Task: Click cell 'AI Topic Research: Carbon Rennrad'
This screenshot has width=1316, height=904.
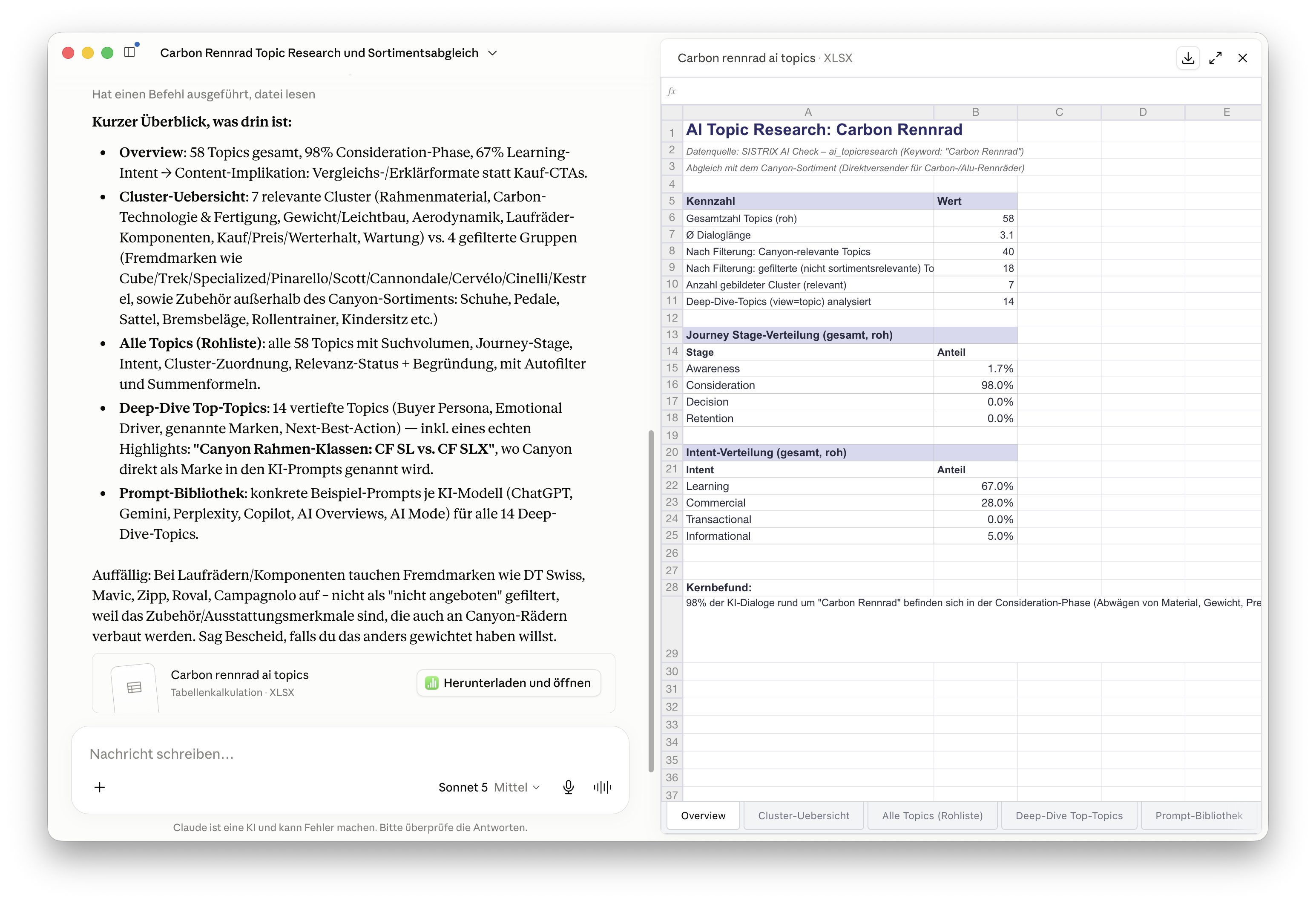Action: point(824,130)
